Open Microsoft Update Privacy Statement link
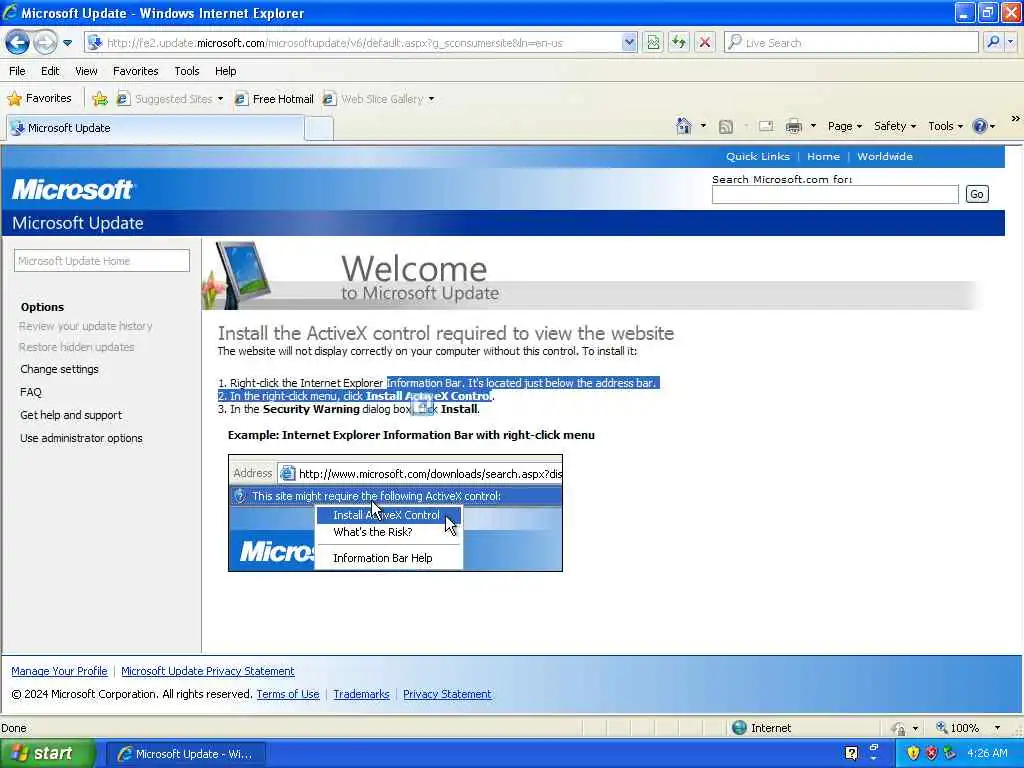The image size is (1024, 768). (208, 671)
